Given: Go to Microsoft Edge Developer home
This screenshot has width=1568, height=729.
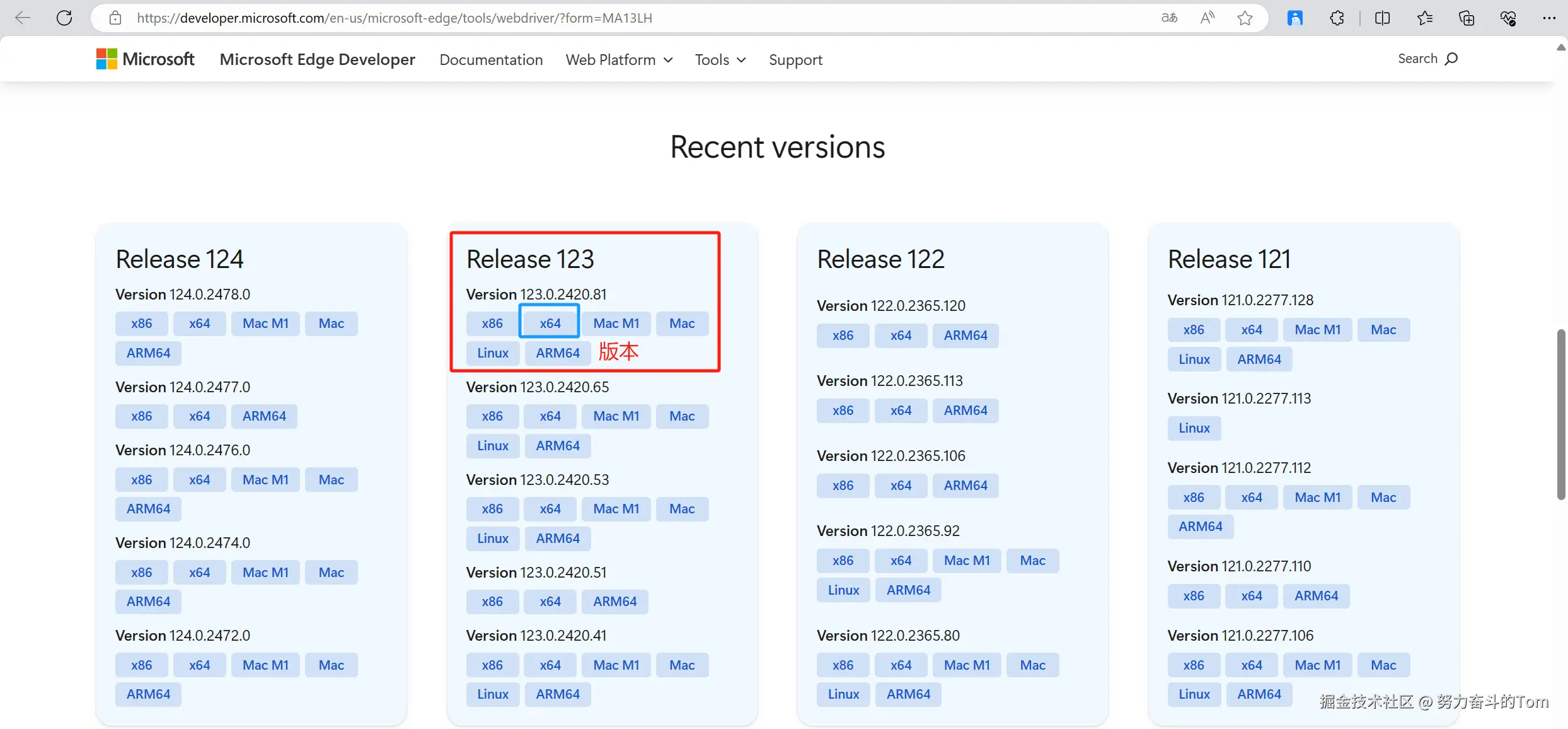Looking at the screenshot, I should click(x=317, y=59).
